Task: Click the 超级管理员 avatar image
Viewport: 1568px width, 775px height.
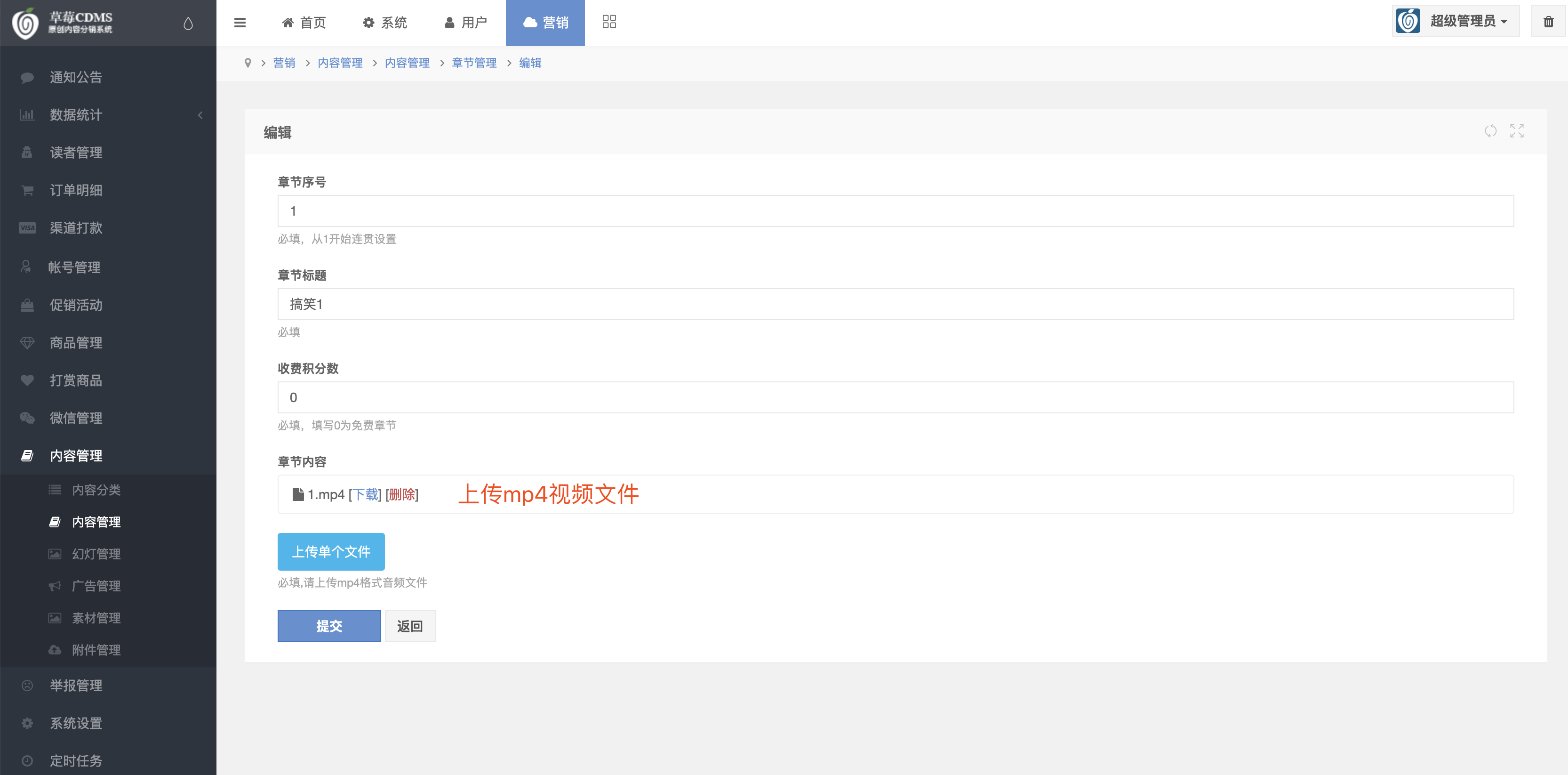Action: point(1408,21)
